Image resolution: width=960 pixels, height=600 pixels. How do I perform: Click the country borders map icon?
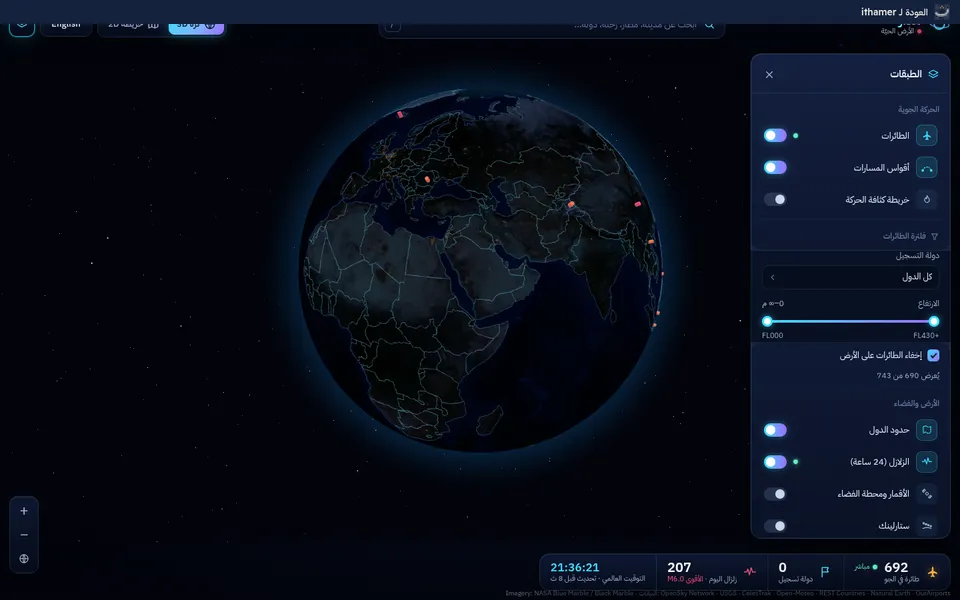(926, 430)
